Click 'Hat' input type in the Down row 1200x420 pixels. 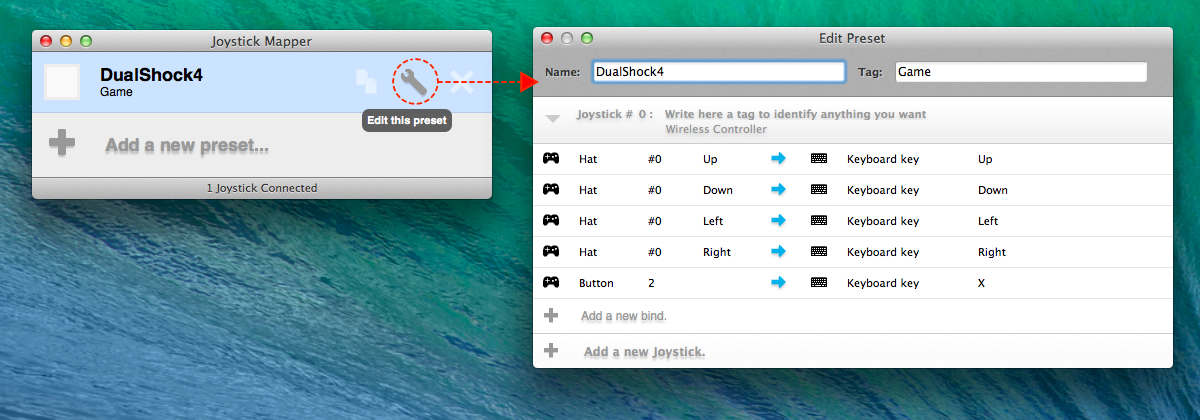(x=588, y=190)
